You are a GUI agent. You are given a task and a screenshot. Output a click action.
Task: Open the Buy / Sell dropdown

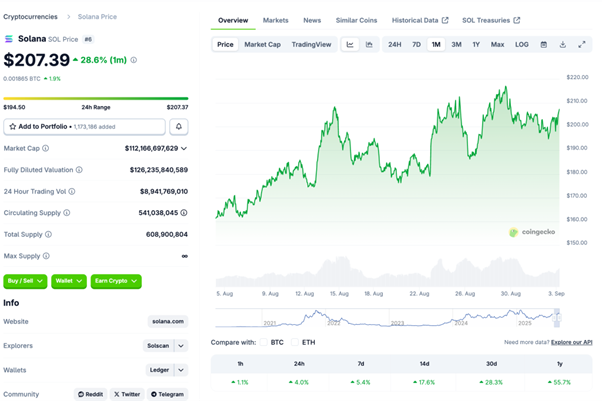coord(25,281)
